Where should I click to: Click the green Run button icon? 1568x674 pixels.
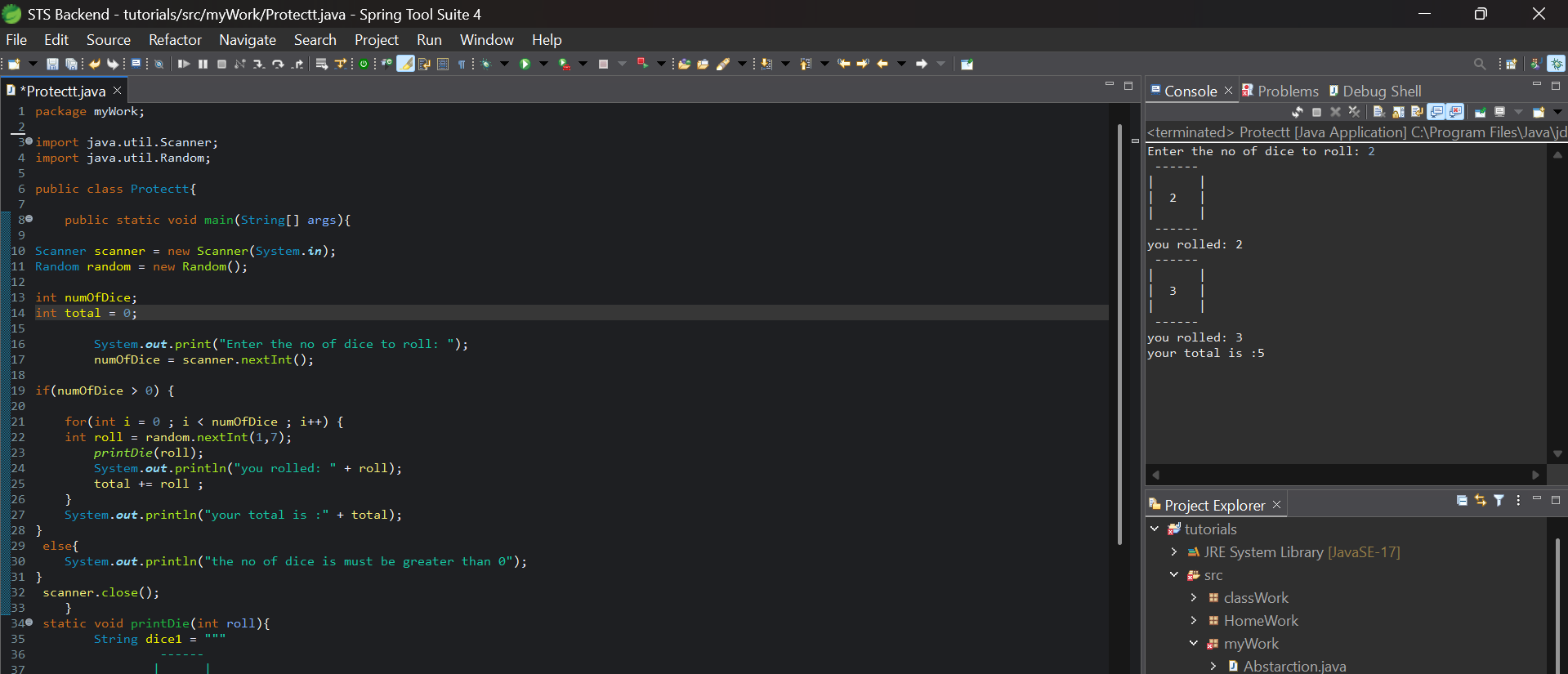525,64
